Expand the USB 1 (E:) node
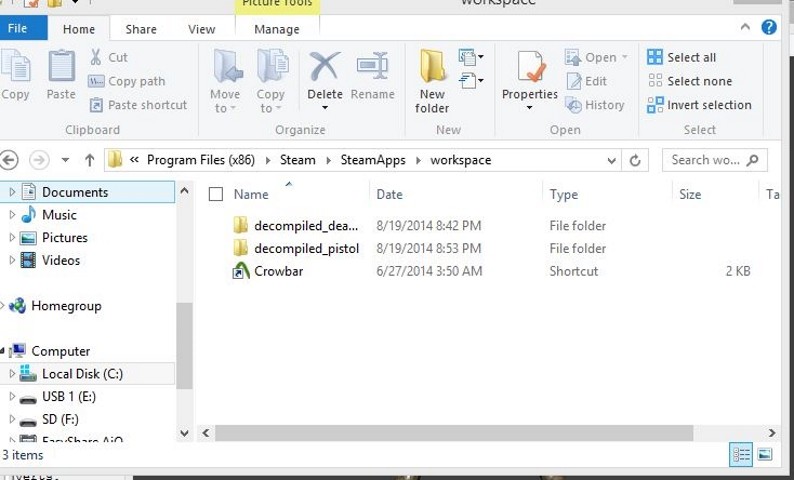The width and height of the screenshot is (794, 480). pyautogui.click(x=12, y=396)
